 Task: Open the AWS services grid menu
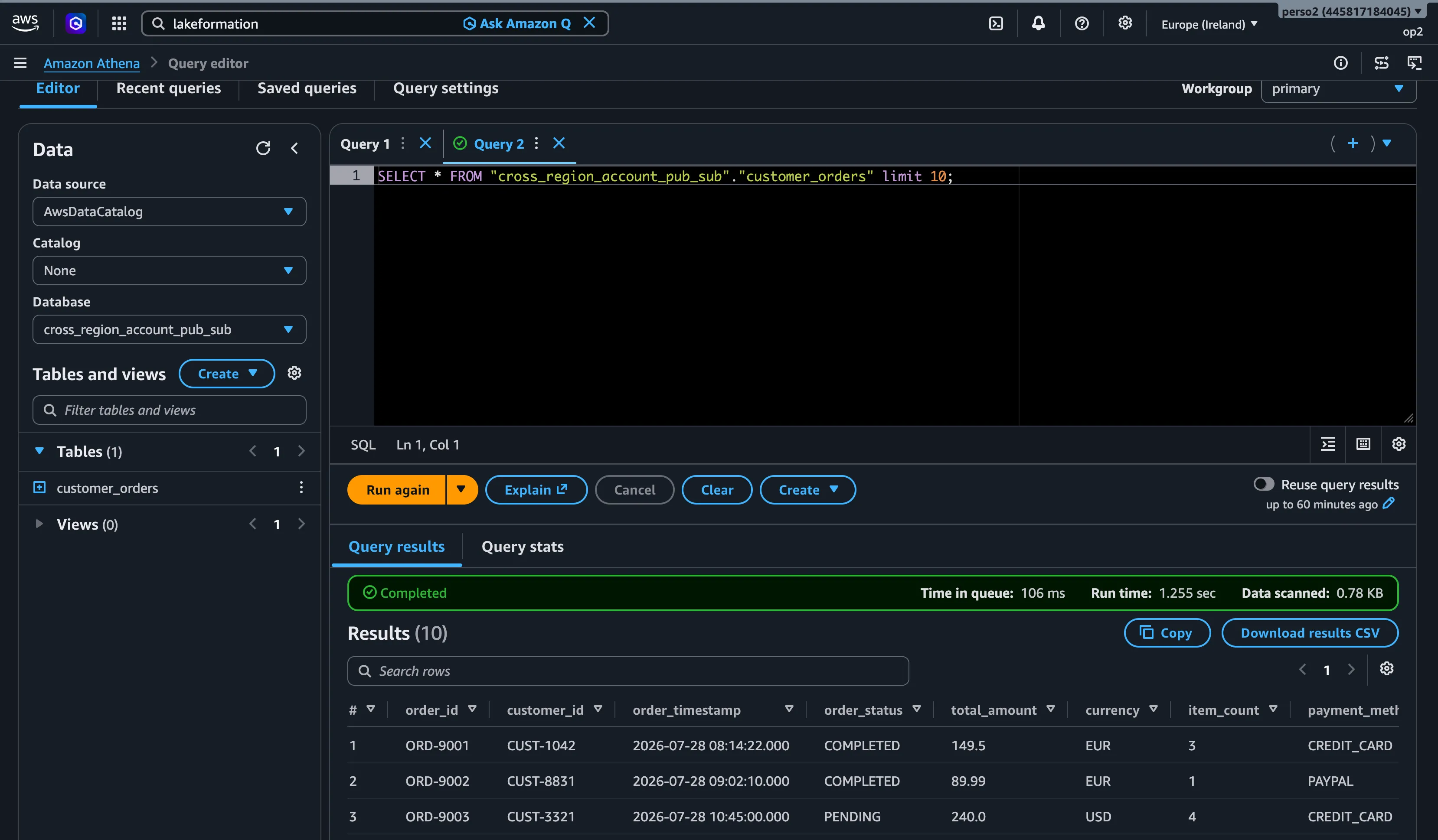[x=119, y=23]
